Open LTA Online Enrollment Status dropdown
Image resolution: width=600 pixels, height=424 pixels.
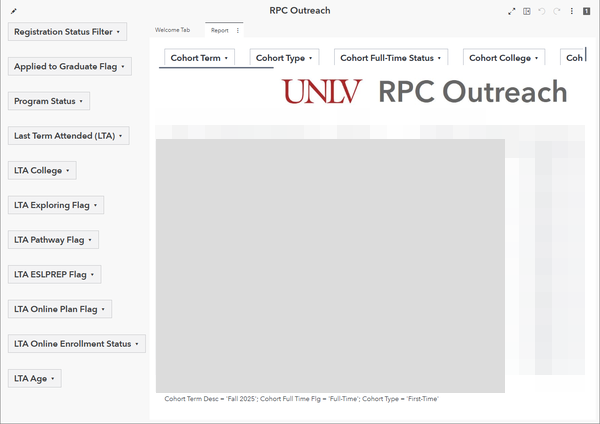(77, 344)
